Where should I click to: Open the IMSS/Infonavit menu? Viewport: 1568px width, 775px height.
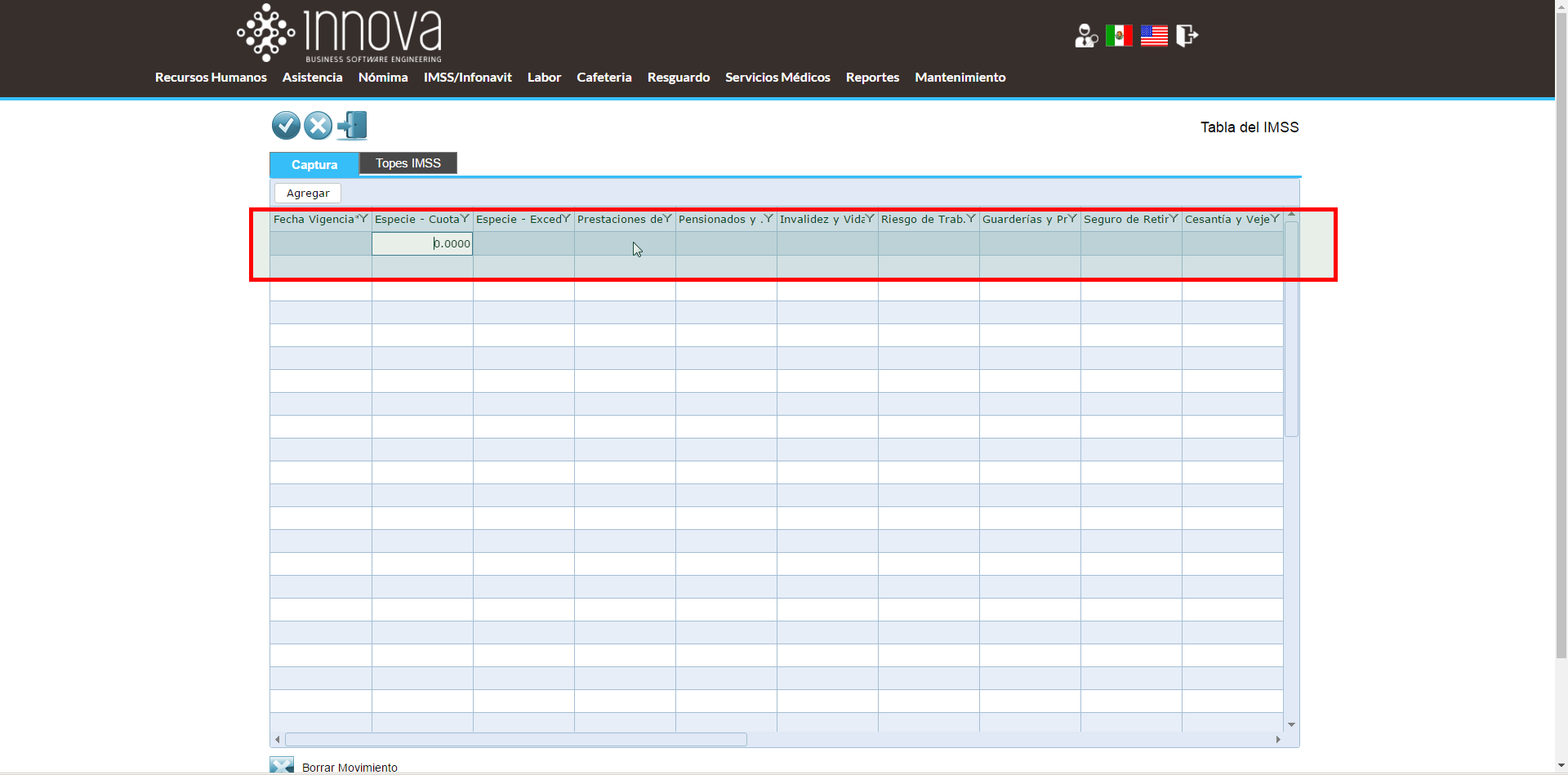pos(467,78)
